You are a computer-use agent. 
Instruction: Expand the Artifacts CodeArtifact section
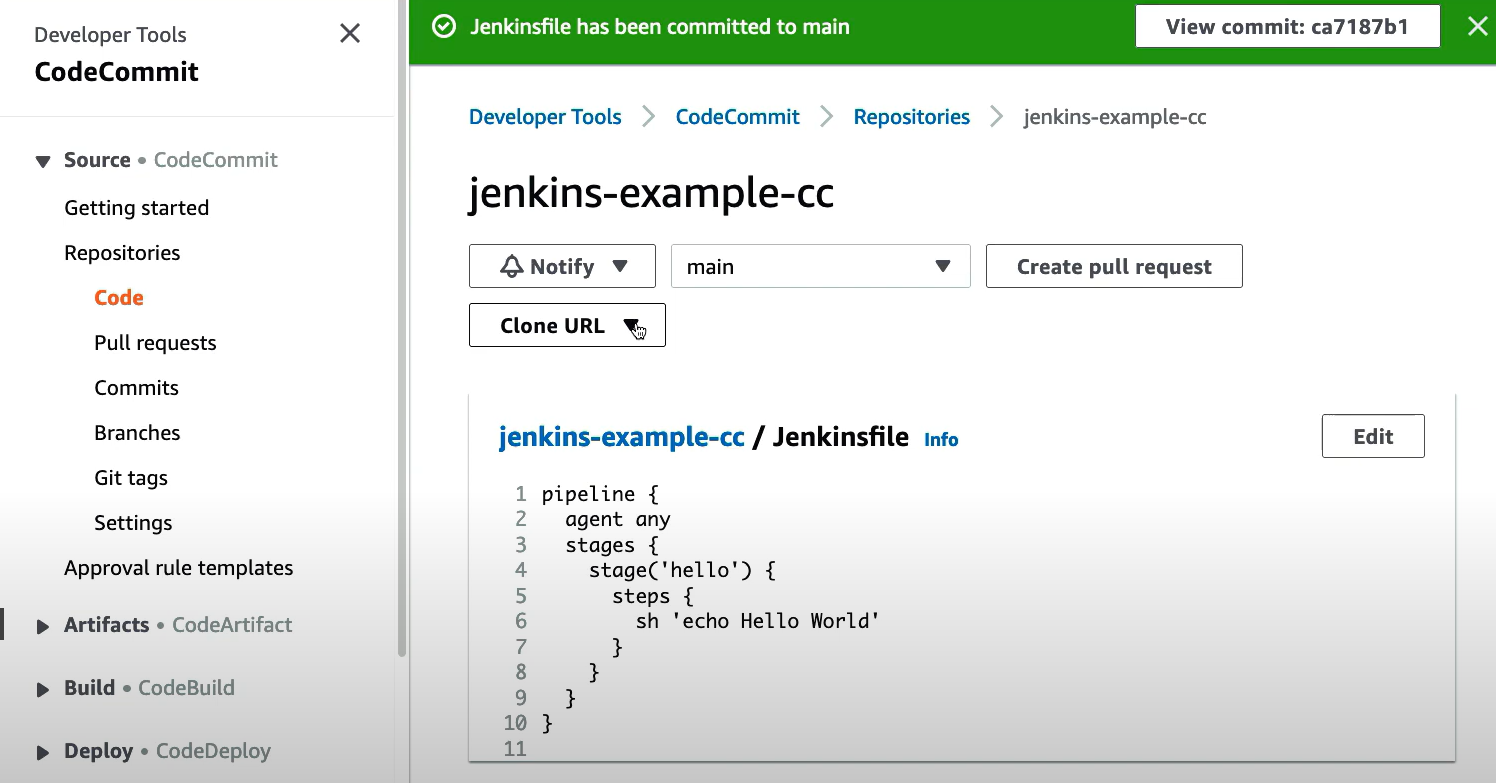(43, 626)
